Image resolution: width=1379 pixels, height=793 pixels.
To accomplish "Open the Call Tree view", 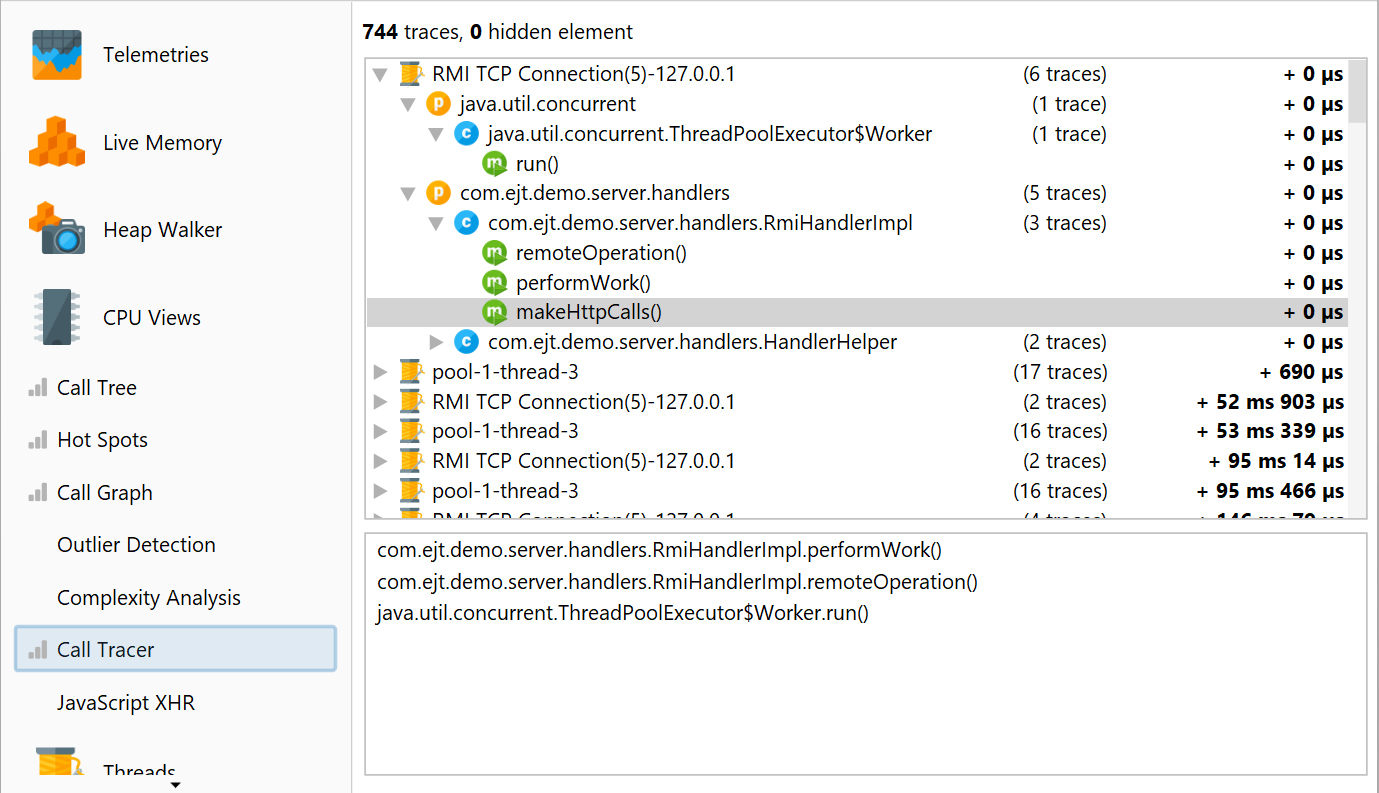I will 97,388.
